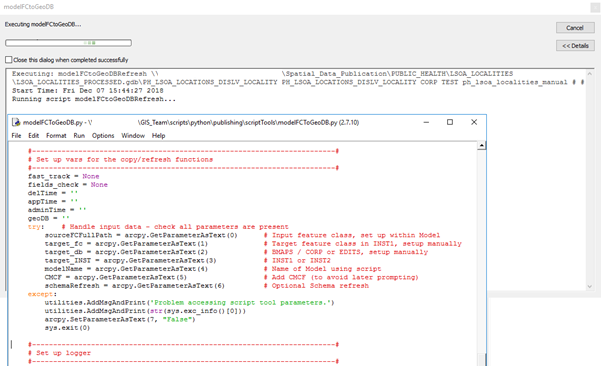Click the IDLE editor scroll-up arrow
The image size is (601, 366).
tap(481, 145)
